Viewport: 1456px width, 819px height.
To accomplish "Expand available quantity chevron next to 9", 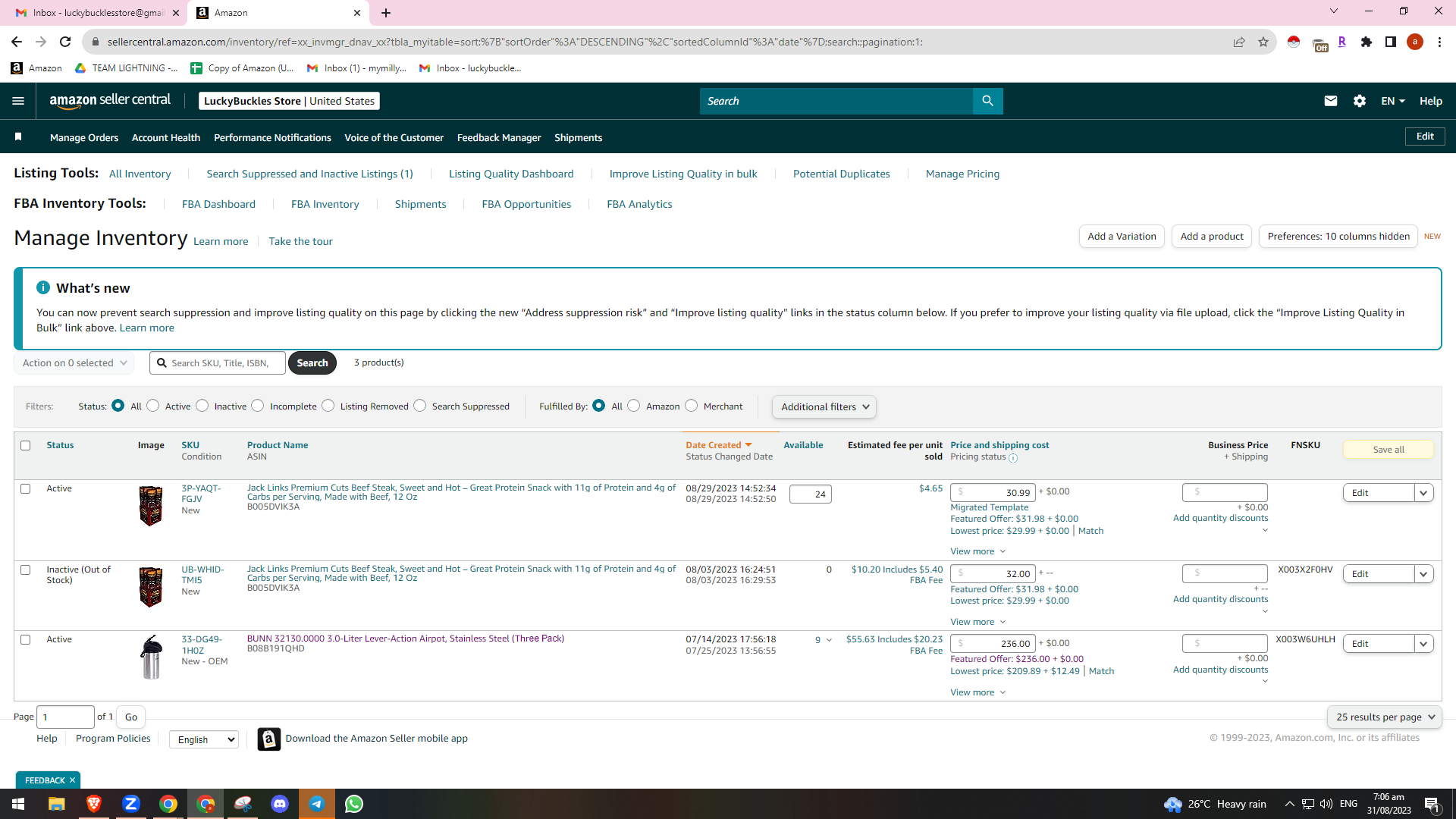I will 829,640.
